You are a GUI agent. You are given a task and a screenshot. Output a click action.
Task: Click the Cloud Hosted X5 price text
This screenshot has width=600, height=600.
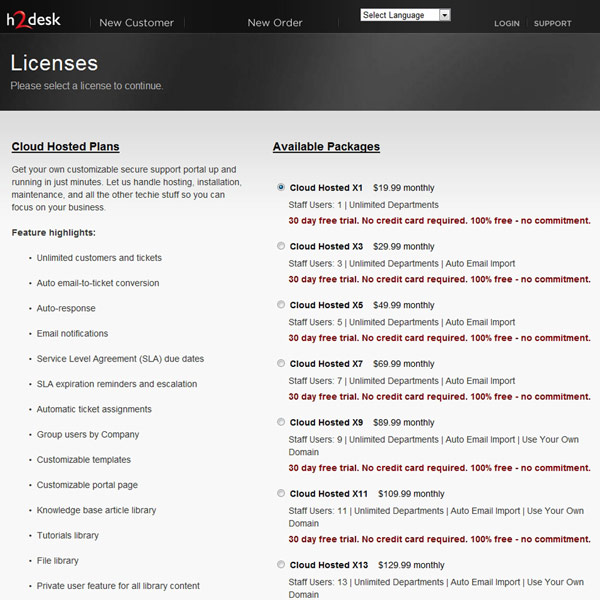point(404,305)
